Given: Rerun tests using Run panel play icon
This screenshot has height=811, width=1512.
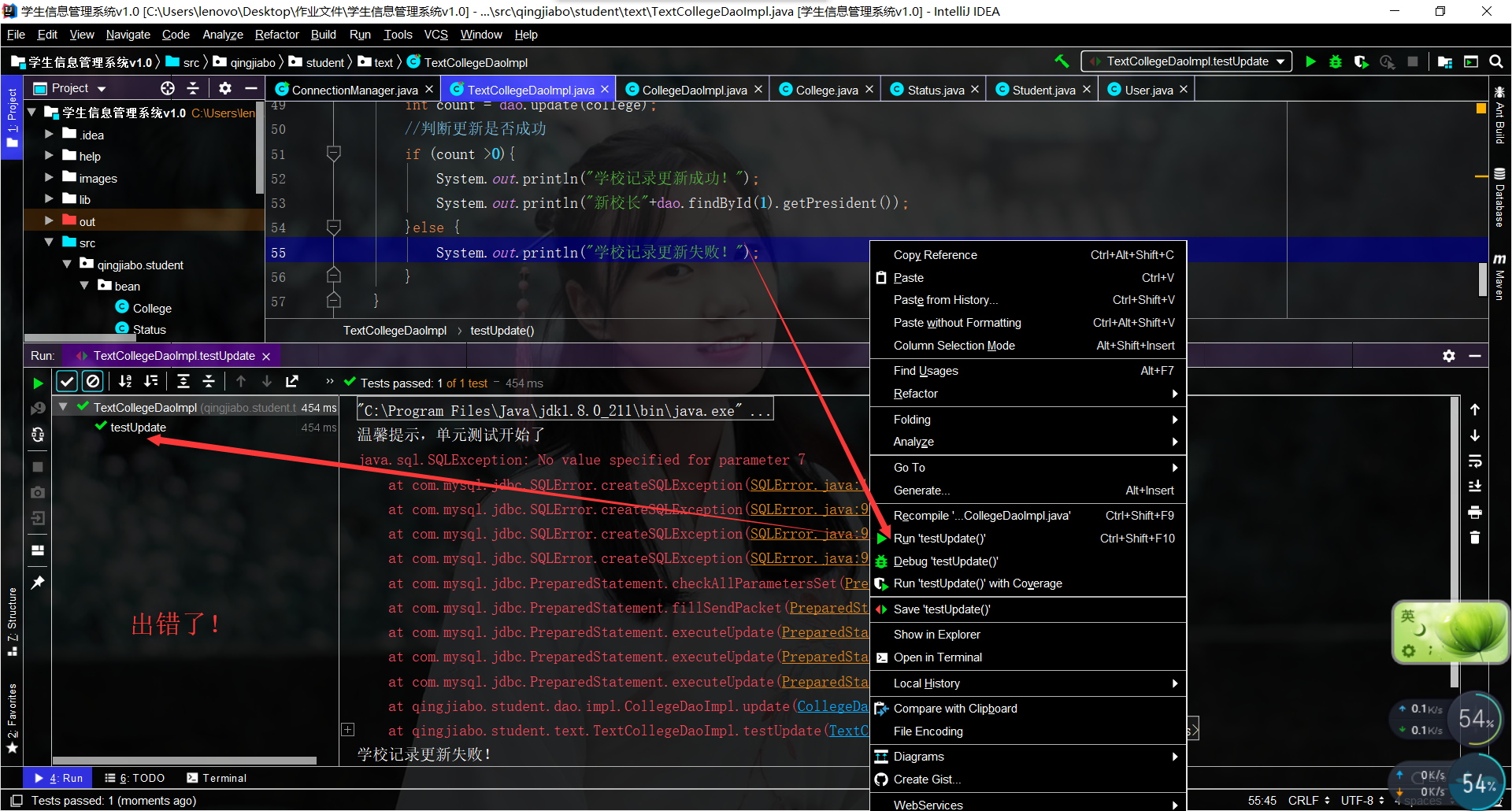Looking at the screenshot, I should click(x=38, y=383).
